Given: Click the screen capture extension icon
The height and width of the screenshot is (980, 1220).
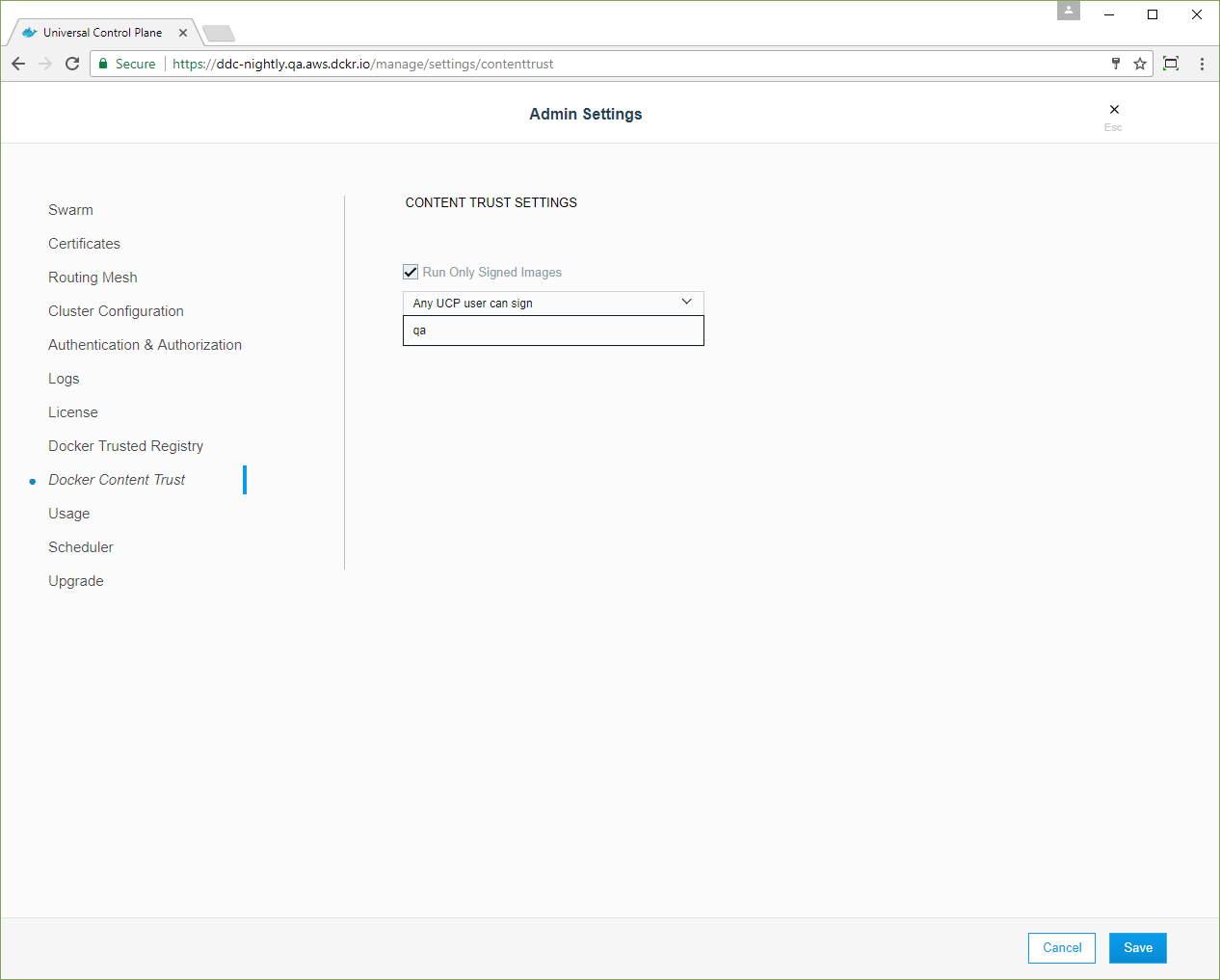Looking at the screenshot, I should click(x=1171, y=64).
